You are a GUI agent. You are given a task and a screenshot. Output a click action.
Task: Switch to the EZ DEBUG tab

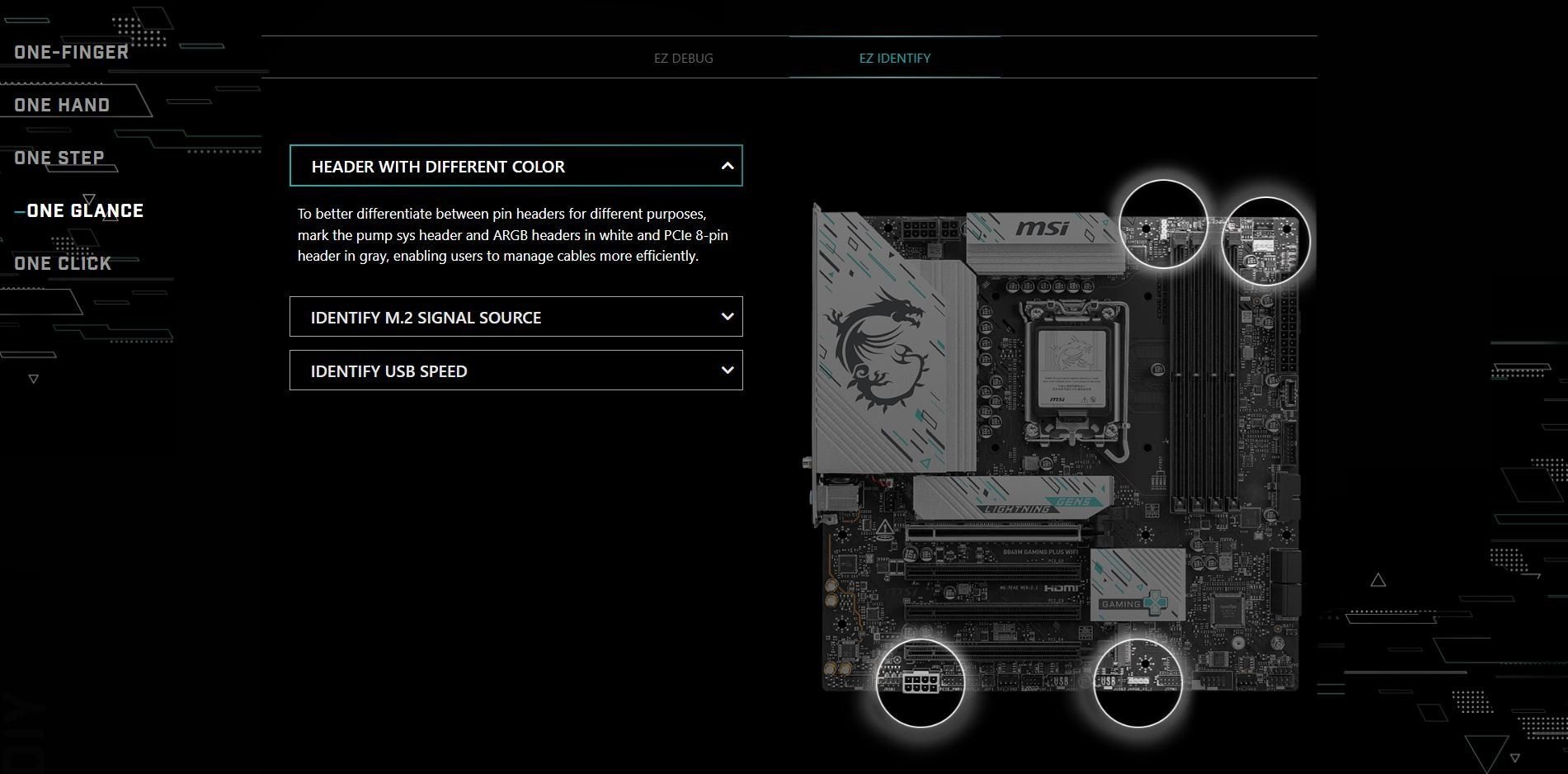(x=683, y=59)
